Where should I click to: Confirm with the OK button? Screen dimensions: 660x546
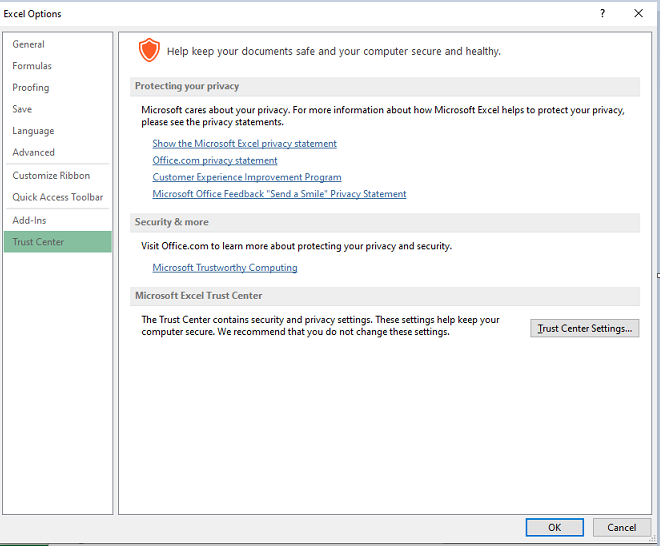[554, 527]
